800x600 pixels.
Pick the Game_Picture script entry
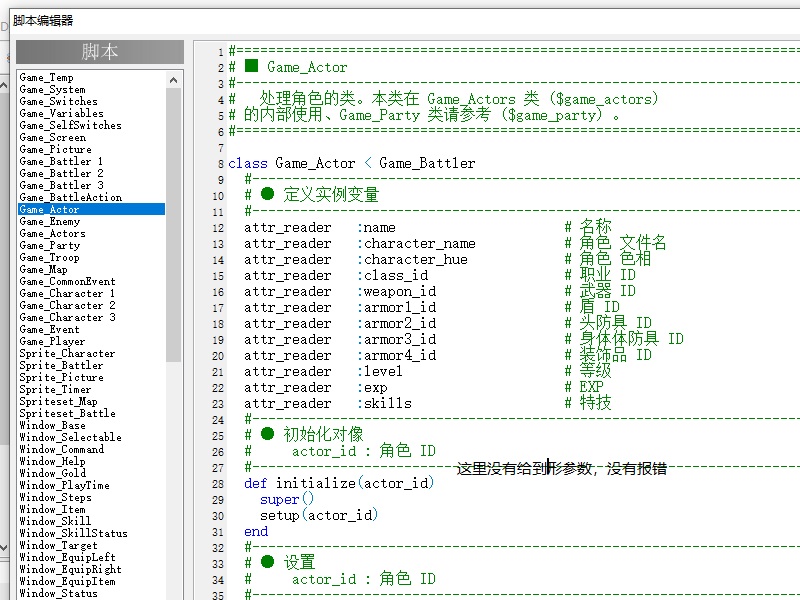click(56, 149)
